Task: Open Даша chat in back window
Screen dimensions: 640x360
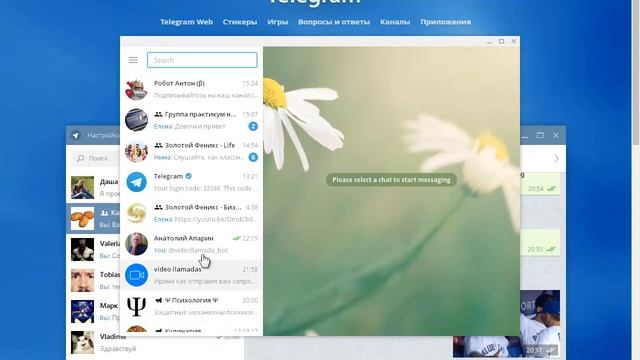Action: [93, 187]
